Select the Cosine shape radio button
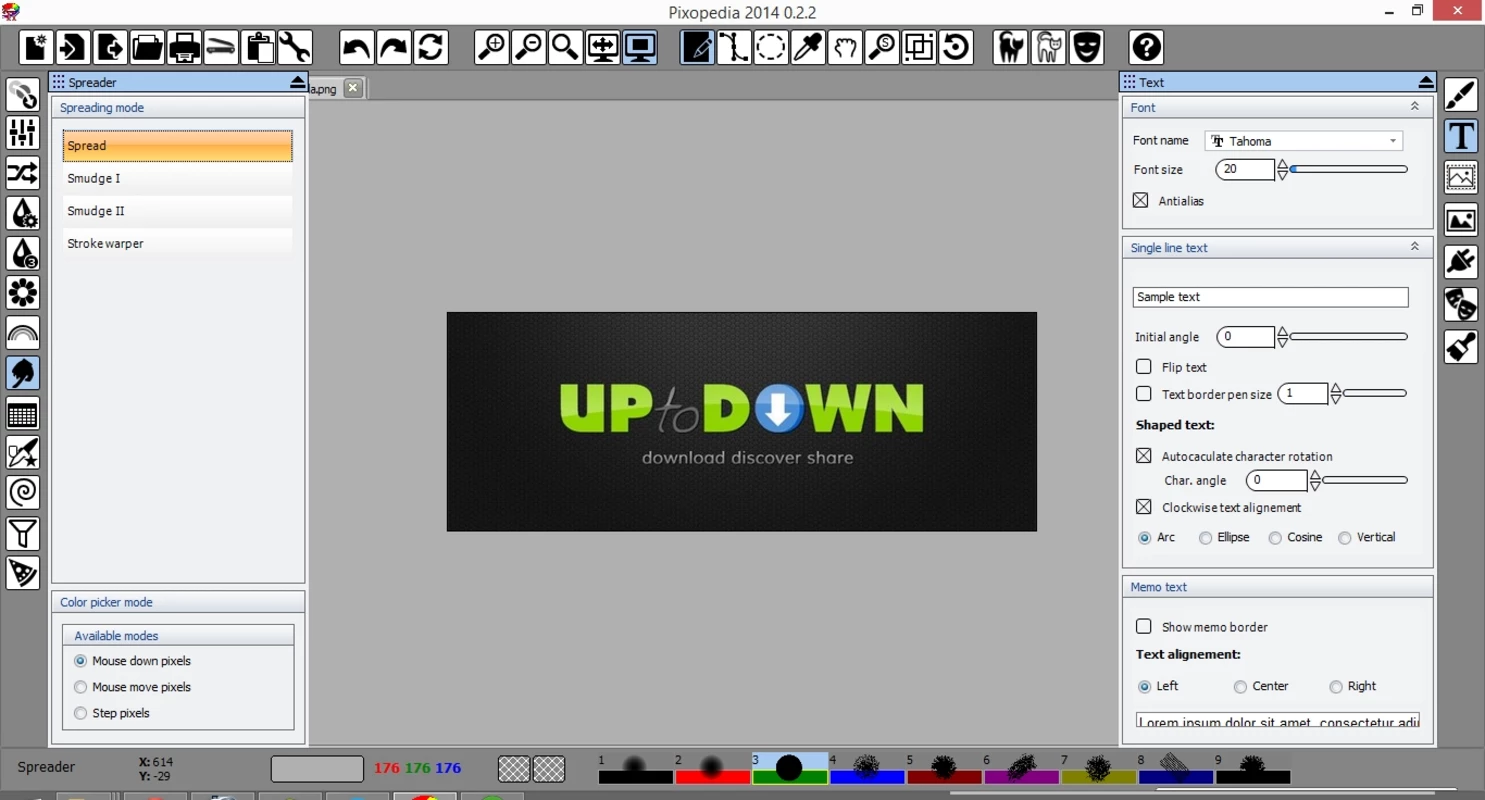 pos(1275,538)
